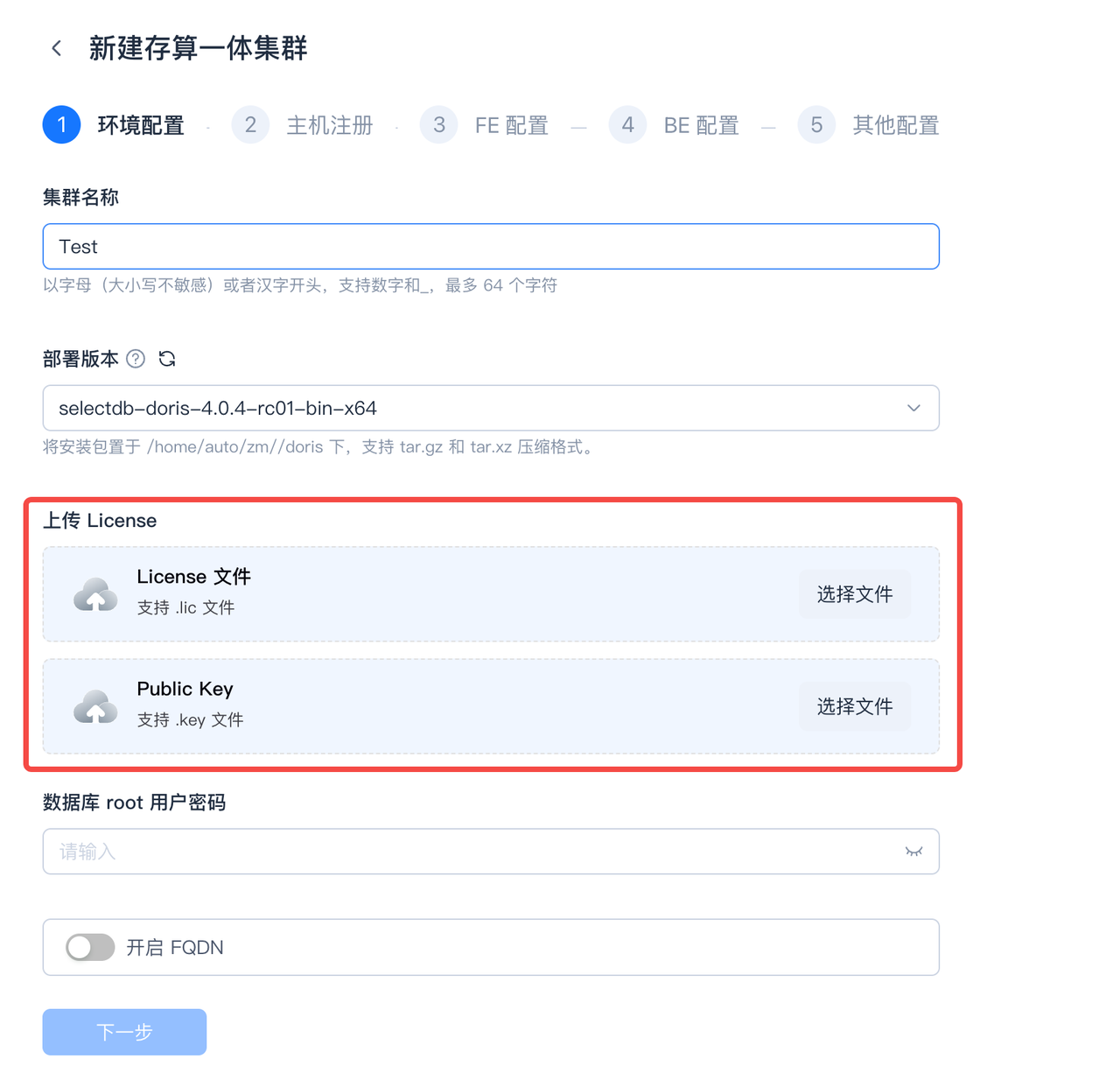The height and width of the screenshot is (1080, 1120).
Task: Click the 数据库 root 用户密码 field
Action: click(472, 852)
